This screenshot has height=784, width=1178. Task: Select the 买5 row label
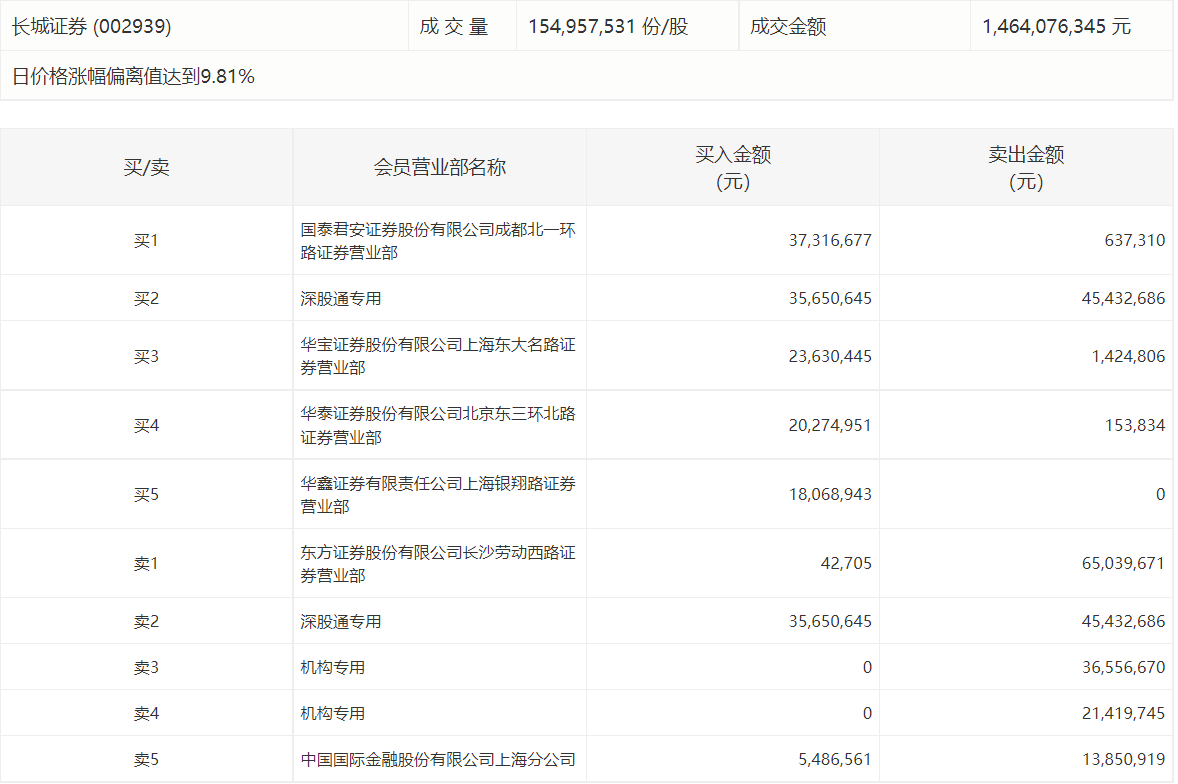pos(146,494)
